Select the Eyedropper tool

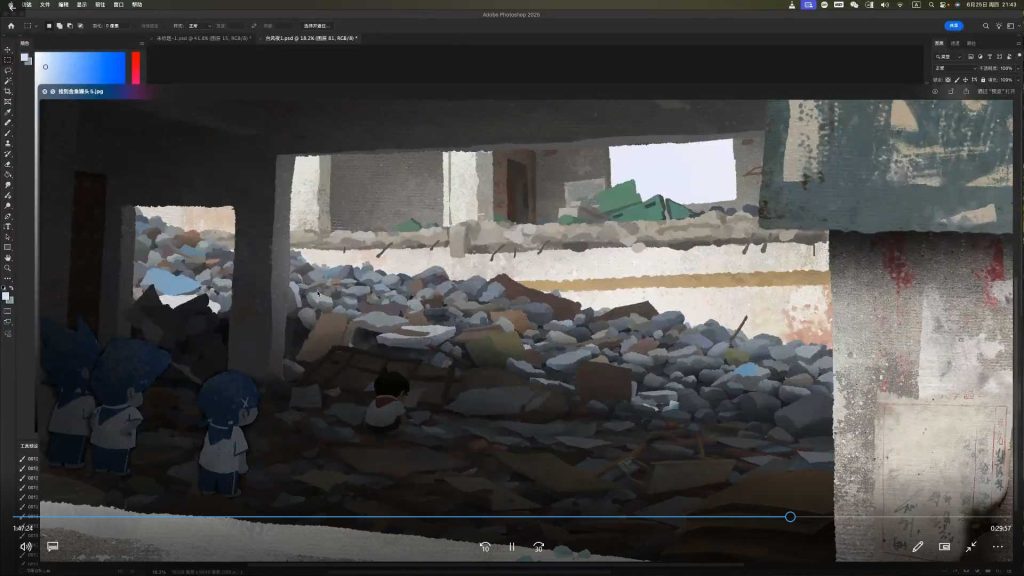[x=8, y=112]
